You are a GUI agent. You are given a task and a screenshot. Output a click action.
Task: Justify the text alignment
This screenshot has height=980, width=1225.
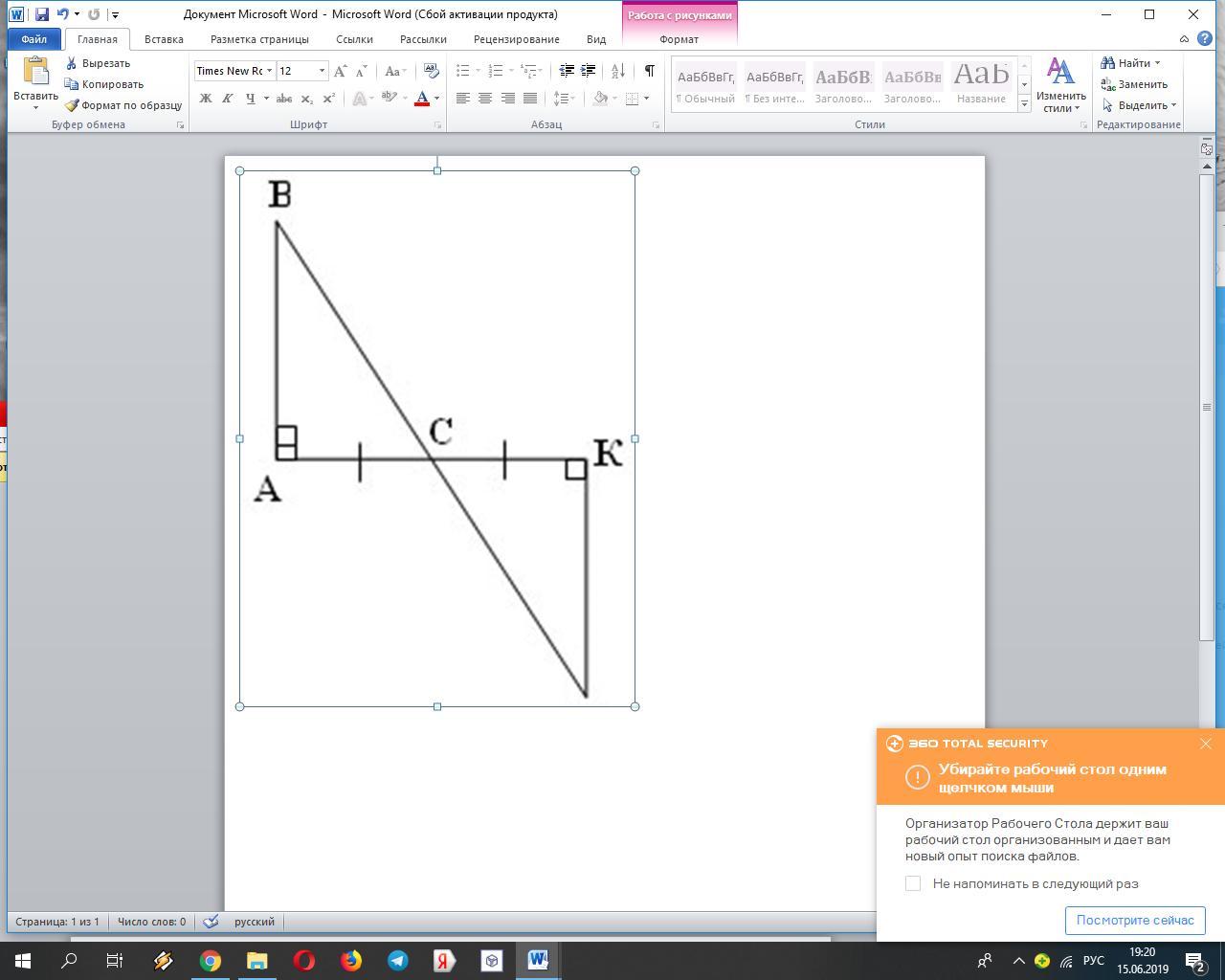[529, 99]
